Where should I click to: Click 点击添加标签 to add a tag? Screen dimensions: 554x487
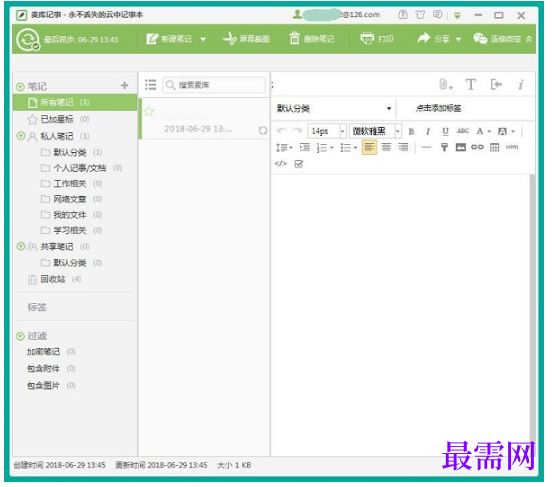pyautogui.click(x=438, y=108)
